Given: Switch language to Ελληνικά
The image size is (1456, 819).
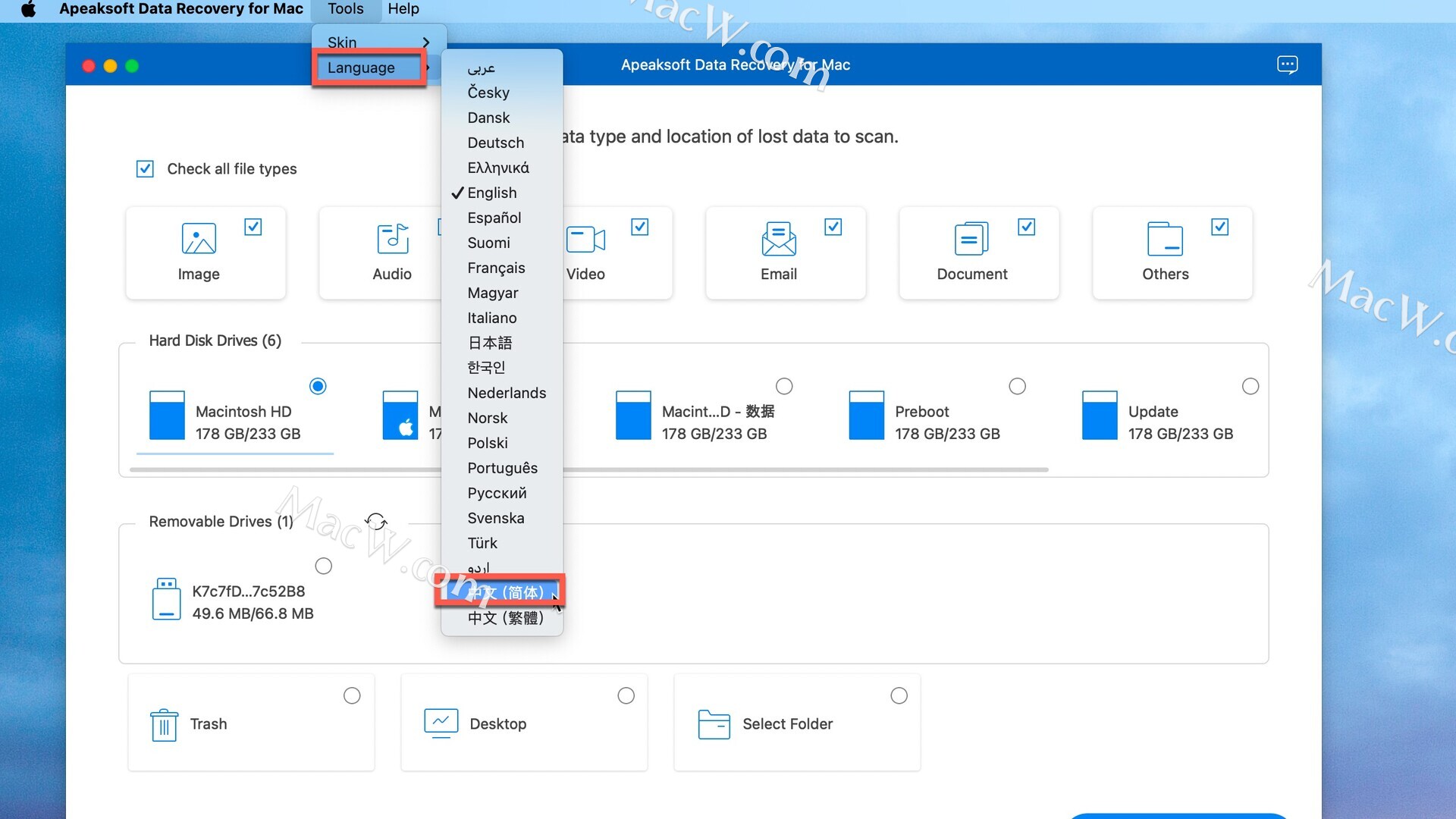Looking at the screenshot, I should pyautogui.click(x=502, y=168).
